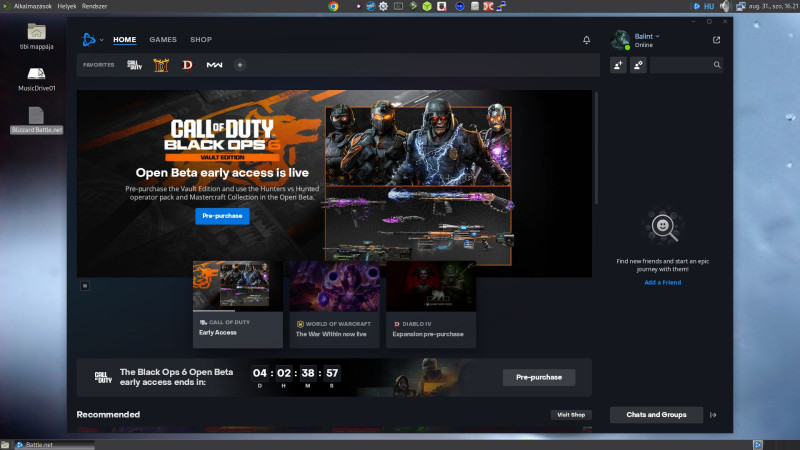Switch to the HOME tab
800x450 pixels.
coord(124,39)
